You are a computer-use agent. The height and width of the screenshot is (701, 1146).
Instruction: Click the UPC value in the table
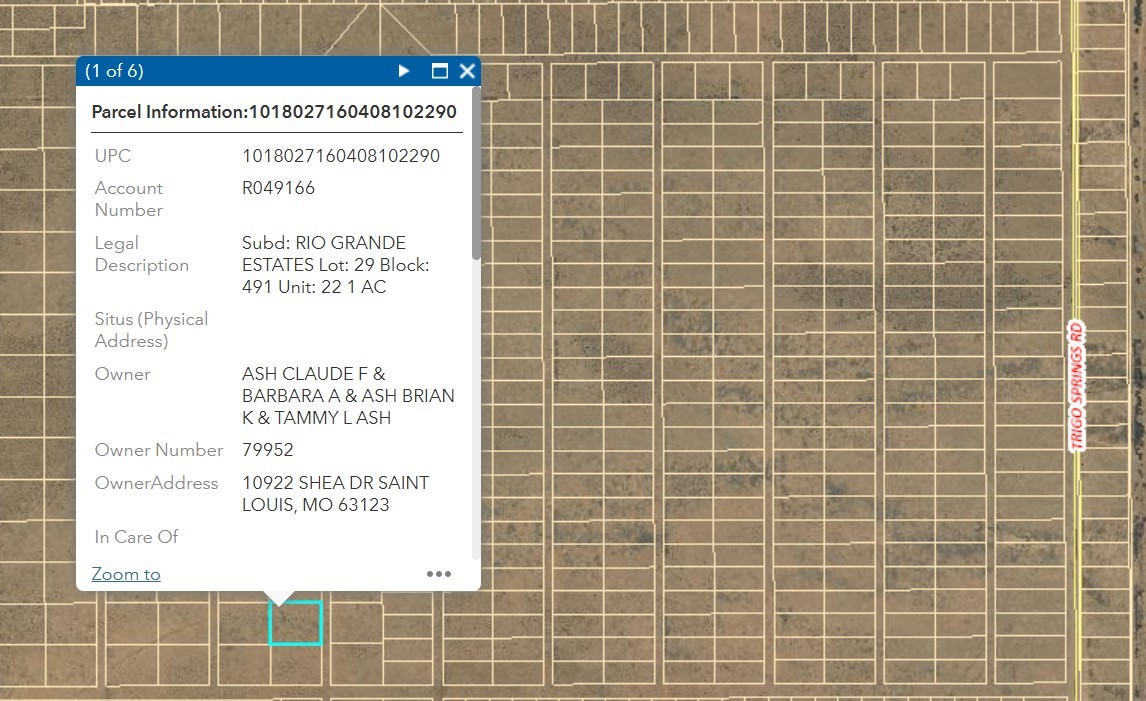click(x=341, y=156)
